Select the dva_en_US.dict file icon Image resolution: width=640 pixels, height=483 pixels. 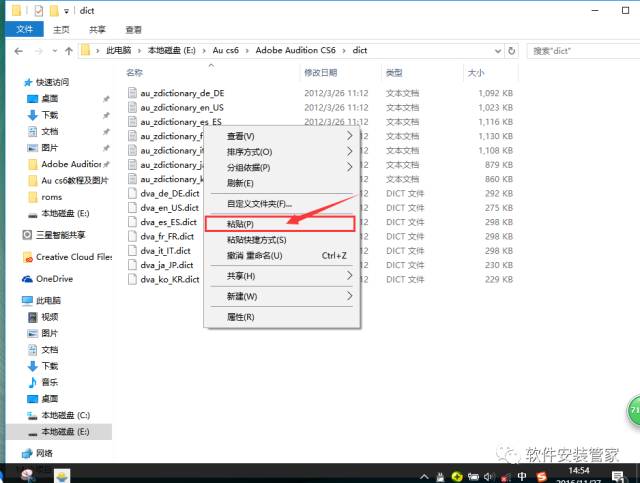[x=133, y=207]
